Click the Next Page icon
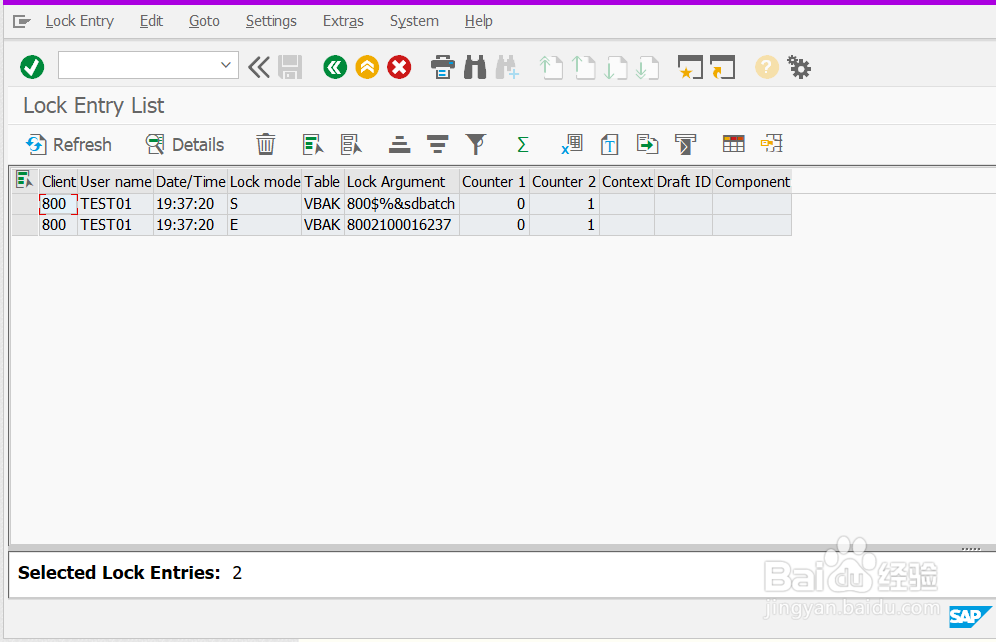 point(615,67)
